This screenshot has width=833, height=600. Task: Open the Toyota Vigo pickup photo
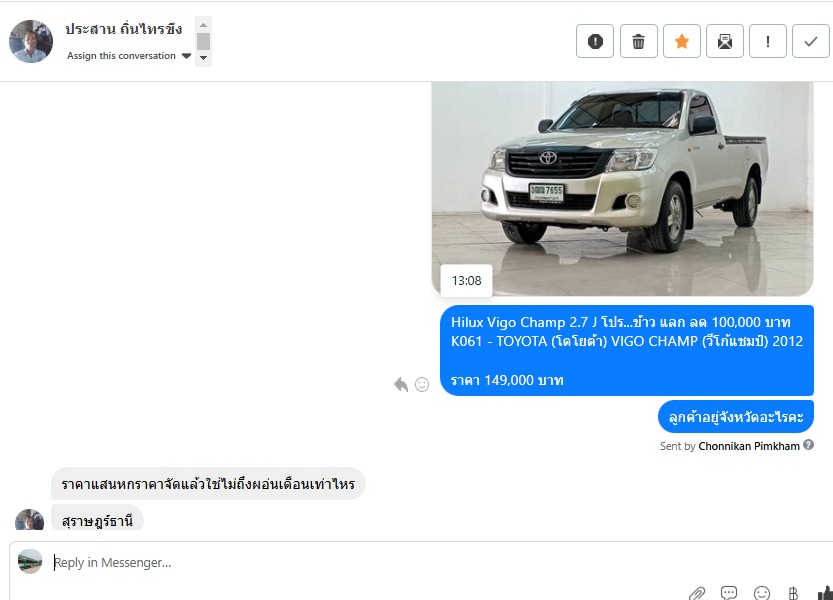point(622,189)
